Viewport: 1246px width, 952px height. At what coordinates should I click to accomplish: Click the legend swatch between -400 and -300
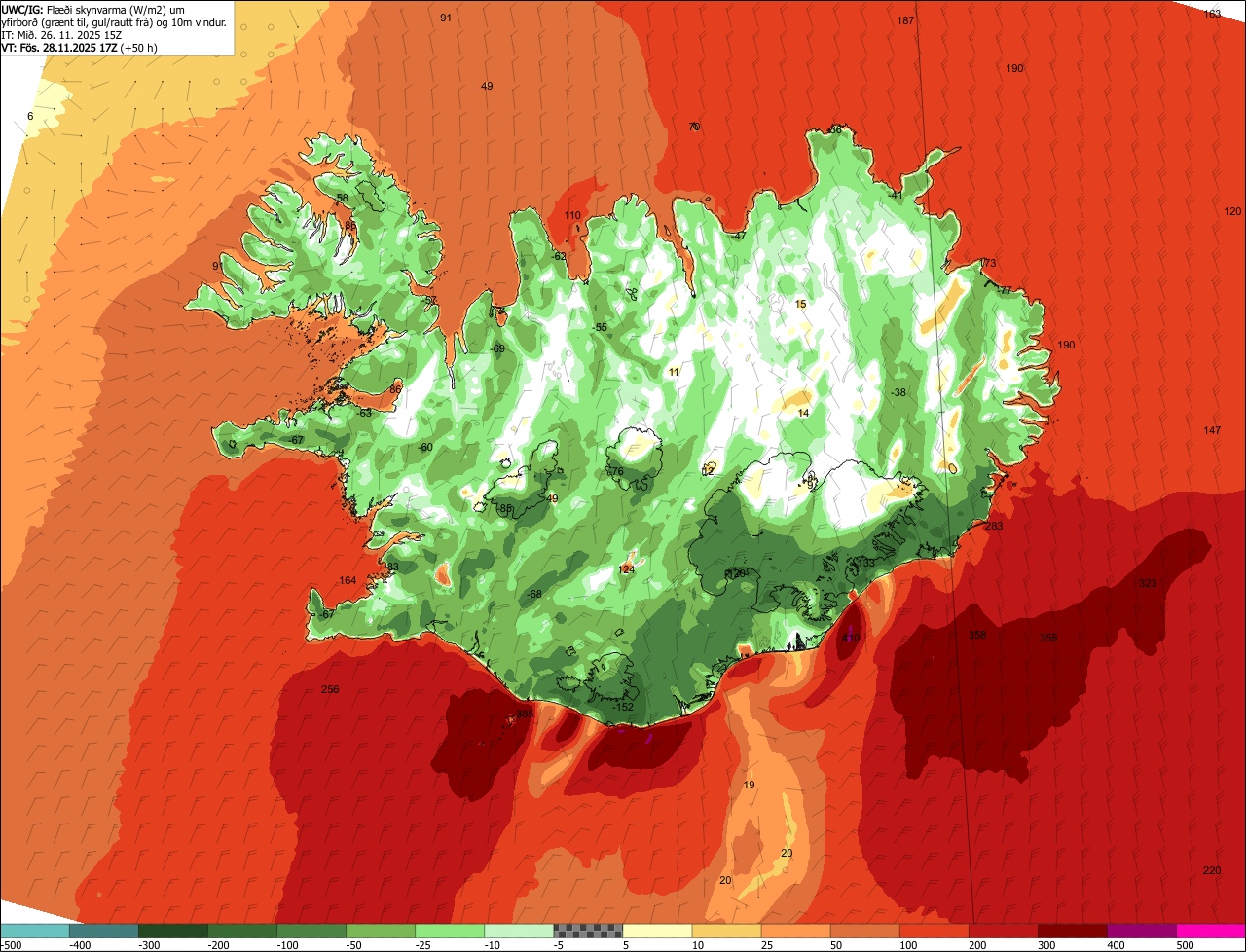click(104, 931)
